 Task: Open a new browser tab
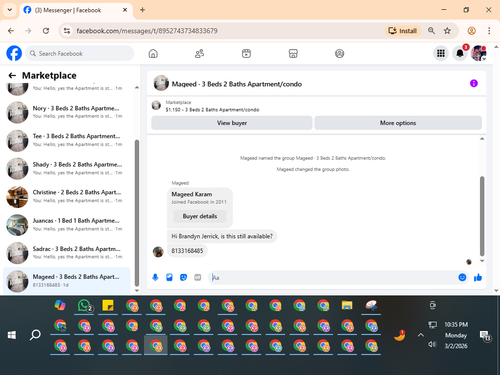point(142,10)
